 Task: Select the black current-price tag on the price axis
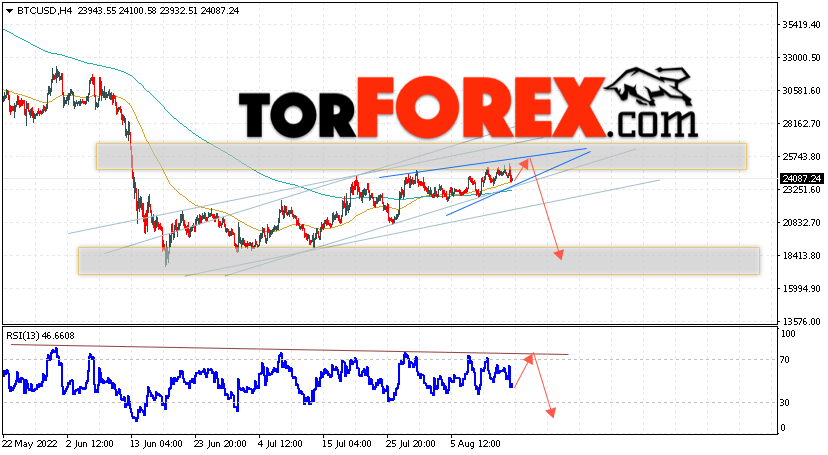pyautogui.click(x=801, y=179)
